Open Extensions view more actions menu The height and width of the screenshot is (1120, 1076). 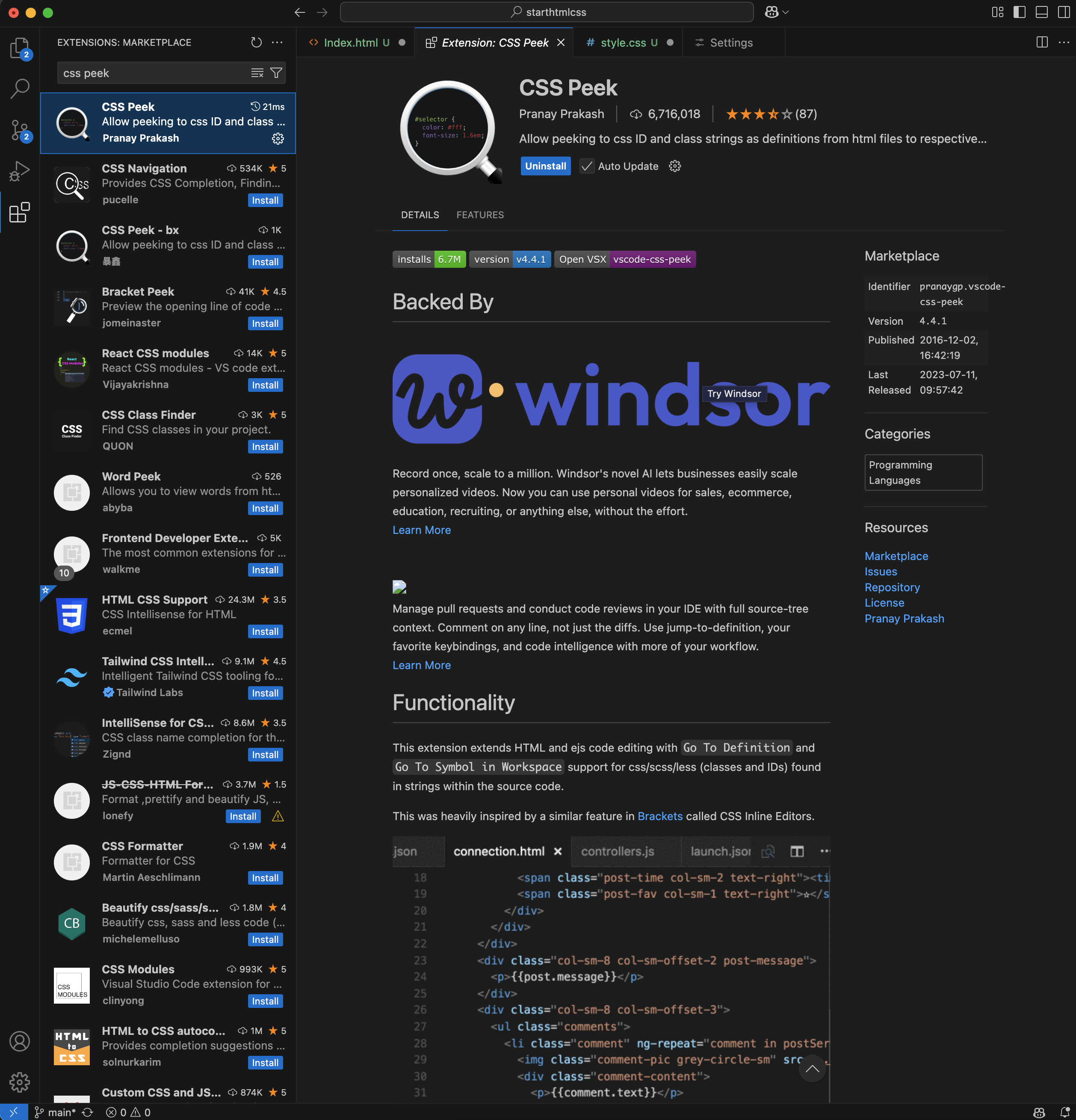(278, 42)
